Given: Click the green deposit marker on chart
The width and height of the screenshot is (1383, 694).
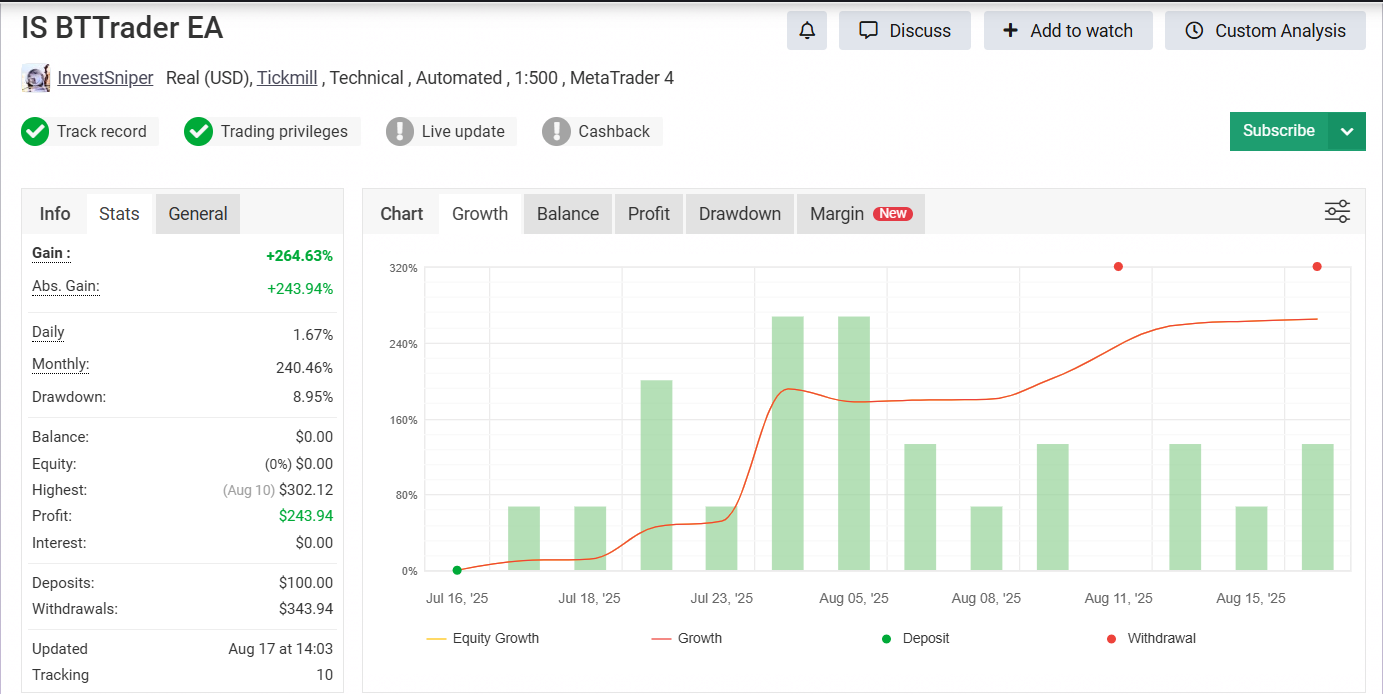Looking at the screenshot, I should coord(457,570).
